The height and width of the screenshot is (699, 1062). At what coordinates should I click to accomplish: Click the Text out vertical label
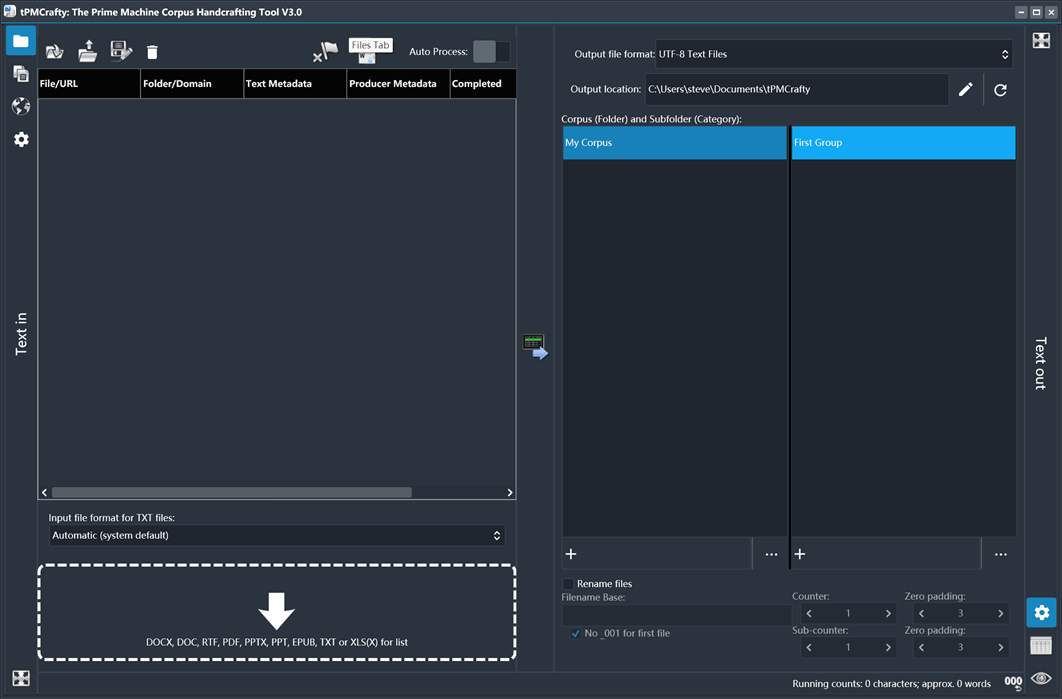pos(1041,363)
